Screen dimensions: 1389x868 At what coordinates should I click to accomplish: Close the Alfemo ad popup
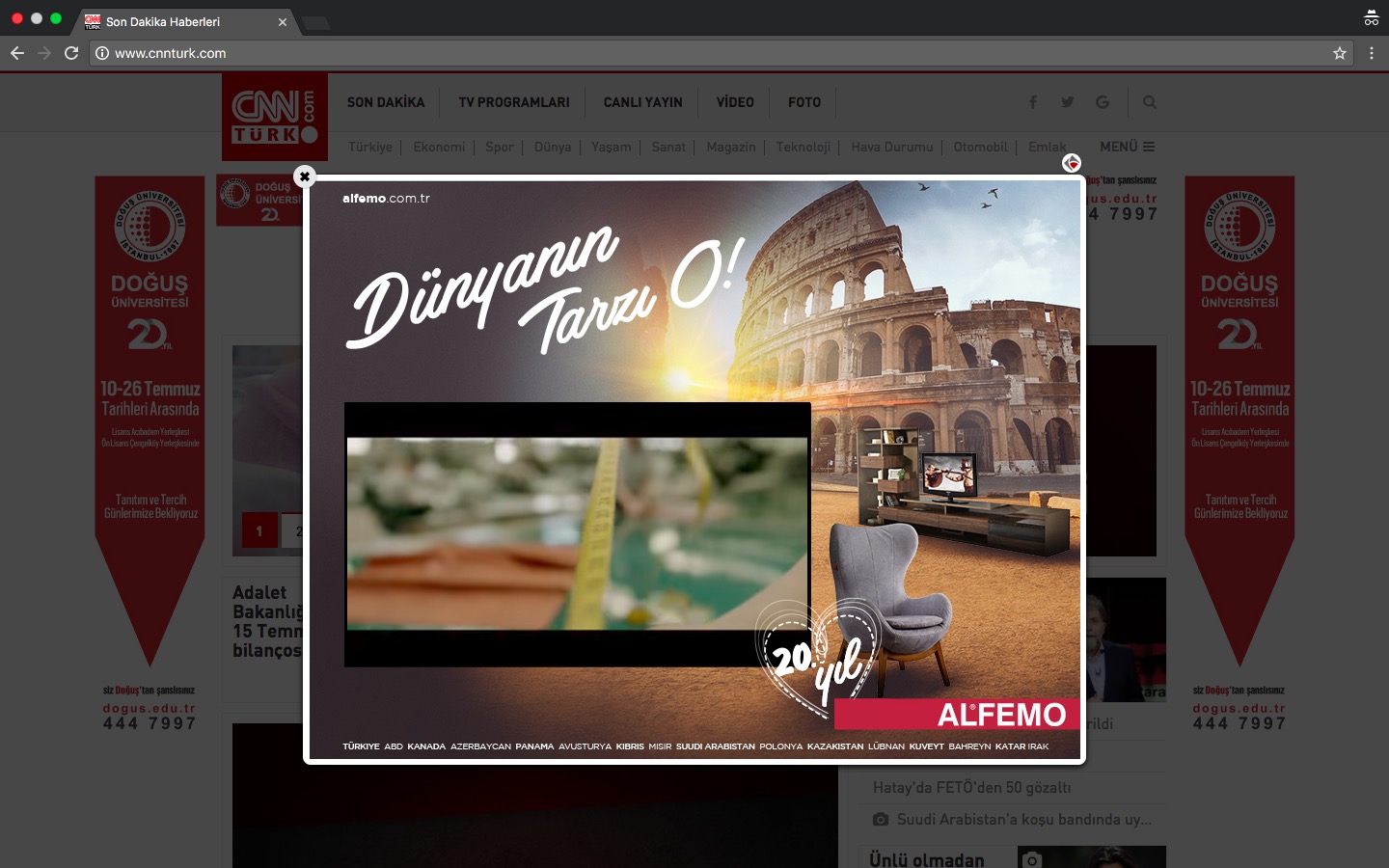pyautogui.click(x=304, y=176)
